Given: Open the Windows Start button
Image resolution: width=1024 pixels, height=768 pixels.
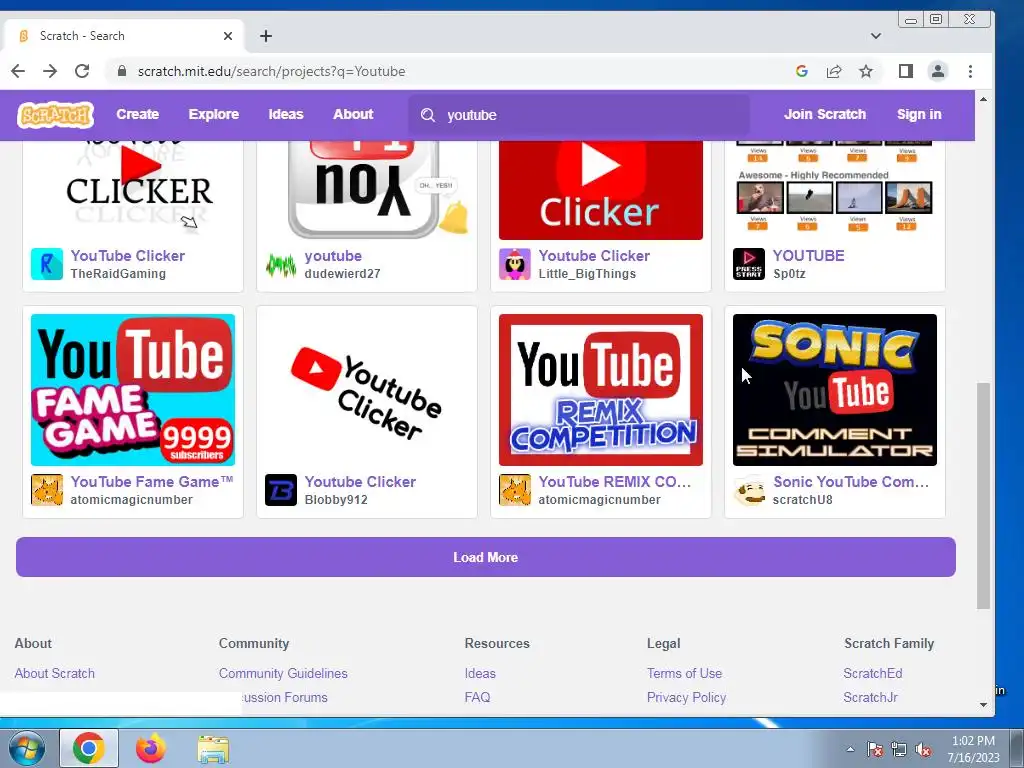Looking at the screenshot, I should pyautogui.click(x=26, y=748).
